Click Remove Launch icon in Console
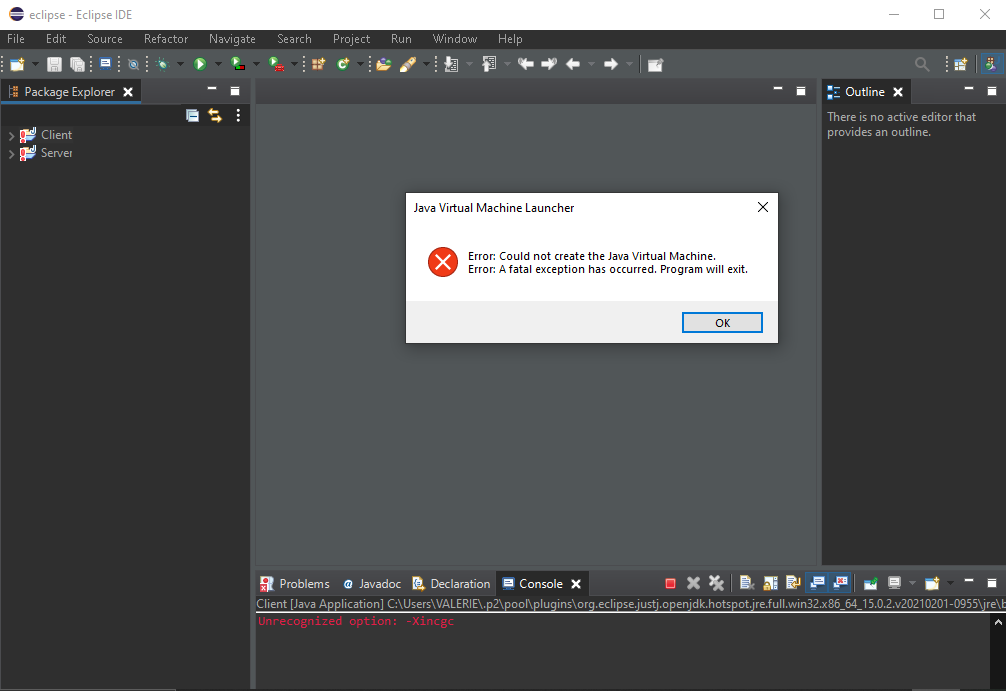Screen dimensions: 1006x691 point(693,583)
